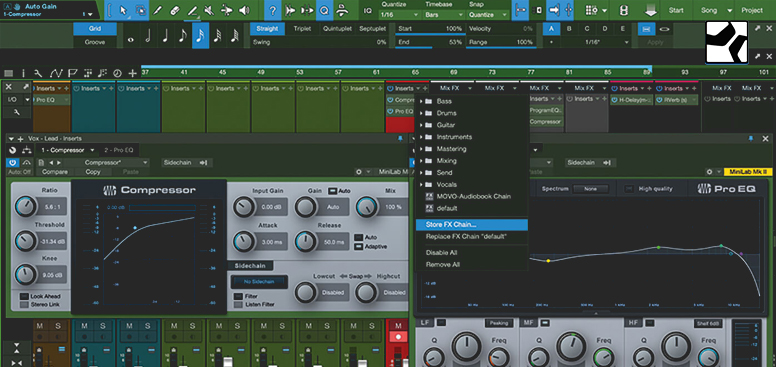Open the Spectrum None dropdown

point(591,188)
